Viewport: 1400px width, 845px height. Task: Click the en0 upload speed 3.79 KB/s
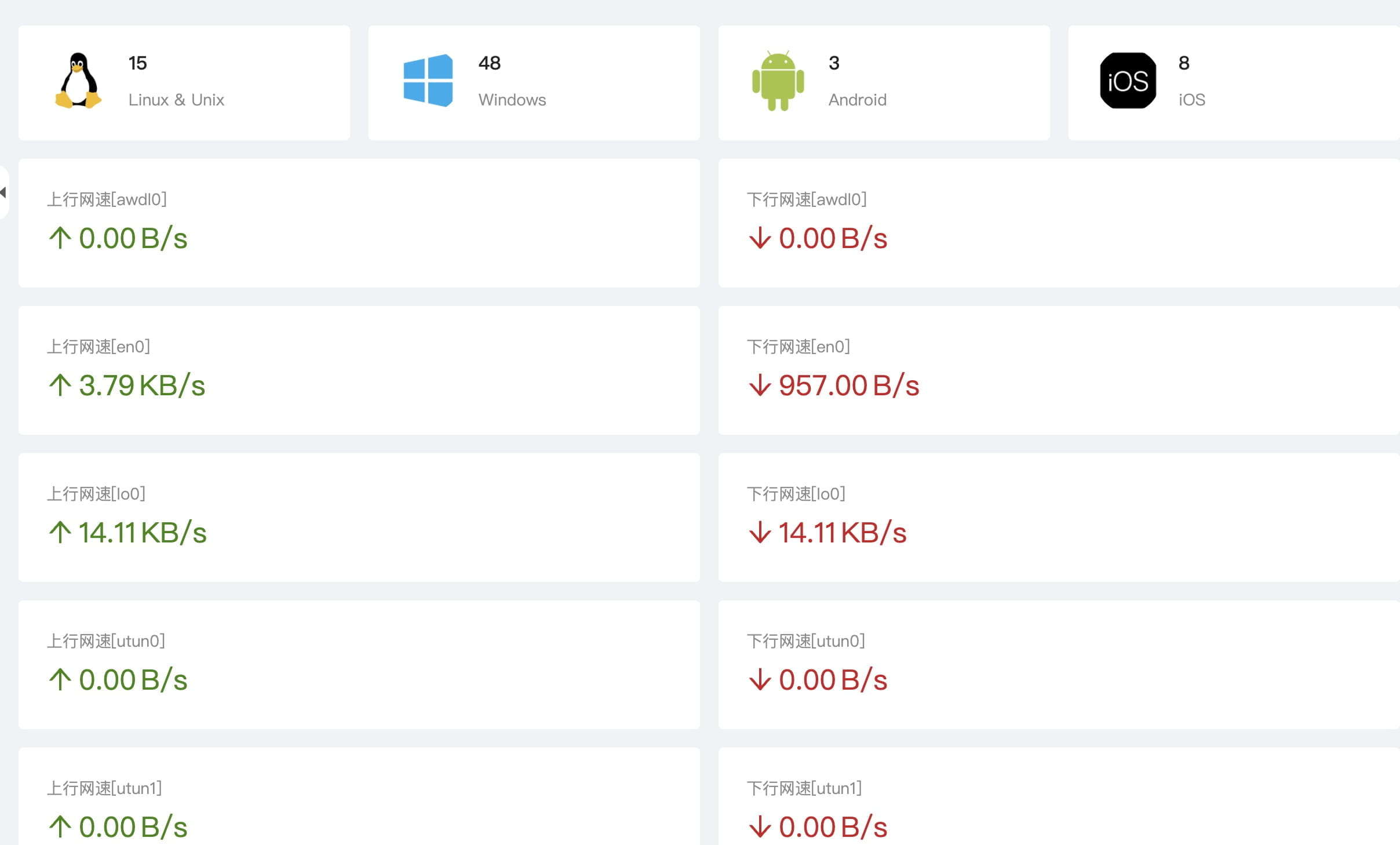tap(142, 385)
